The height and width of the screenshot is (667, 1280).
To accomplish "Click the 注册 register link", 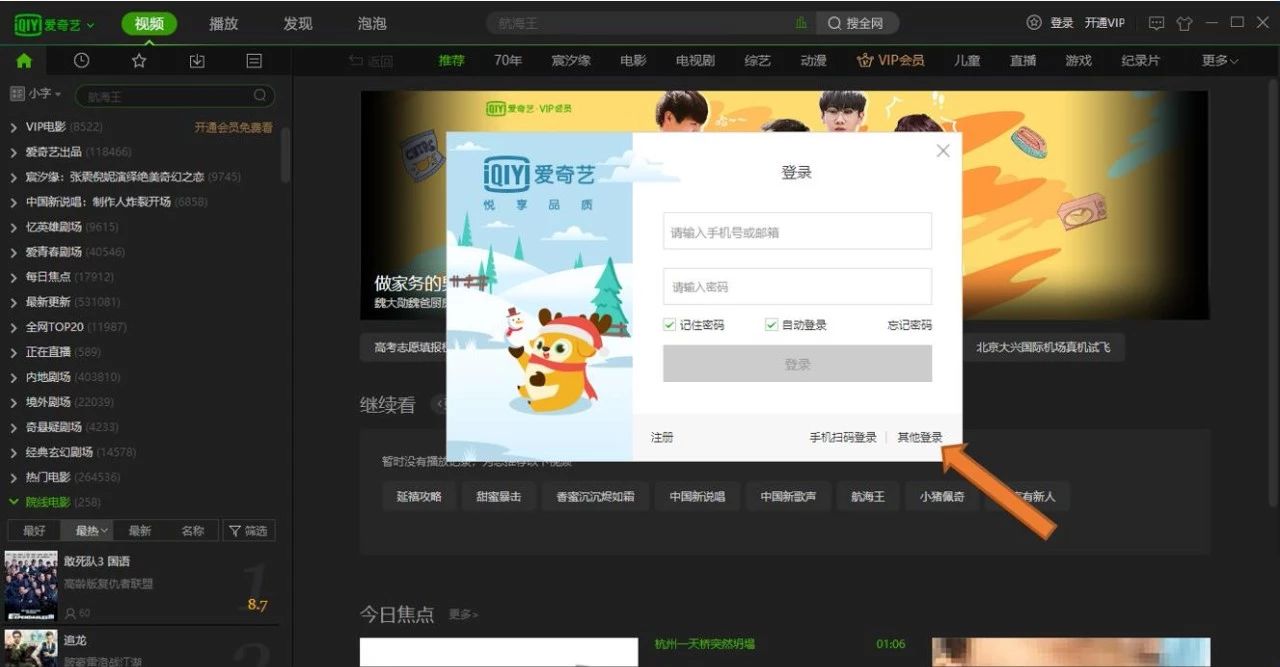I will pyautogui.click(x=662, y=438).
